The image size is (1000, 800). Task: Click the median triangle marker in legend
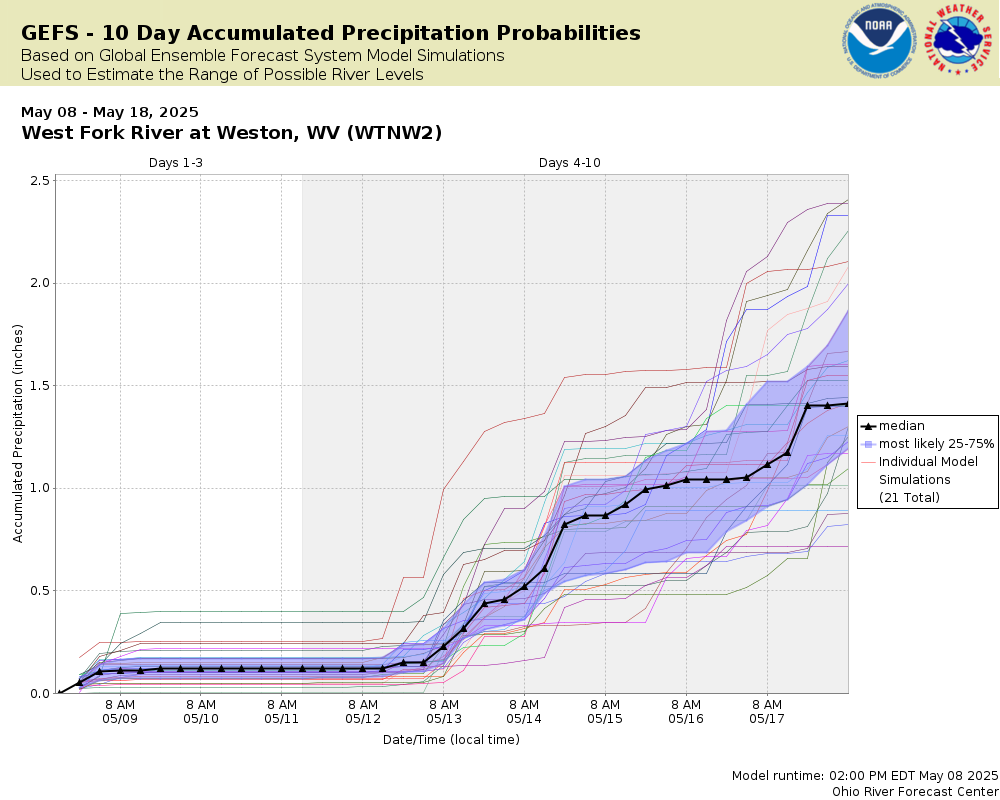[x=867, y=426]
